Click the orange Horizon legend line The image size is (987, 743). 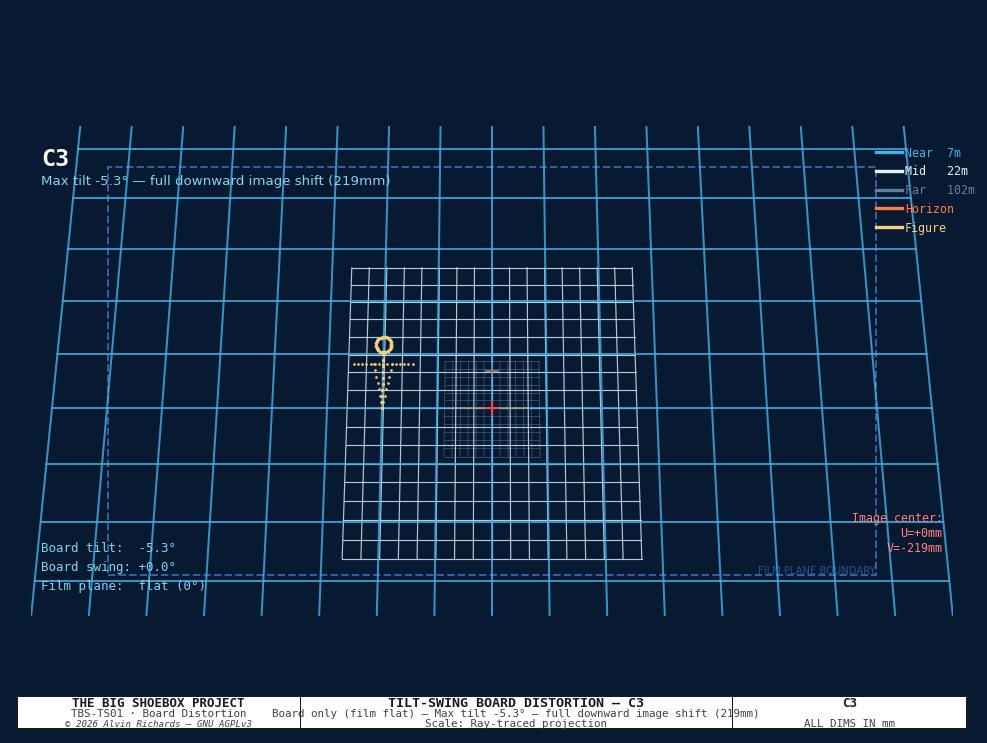coord(889,208)
